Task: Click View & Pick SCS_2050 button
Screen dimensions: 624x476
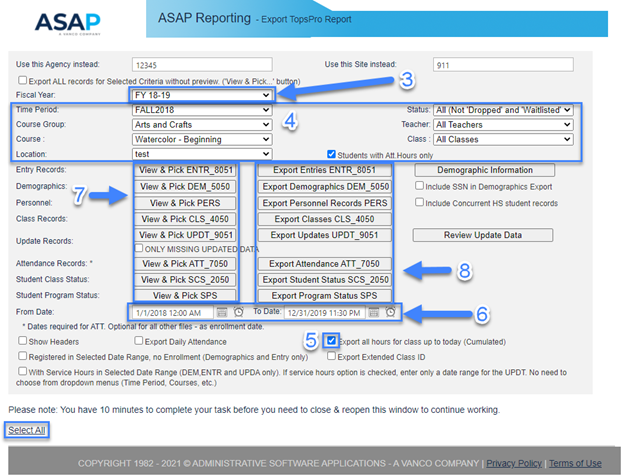Action: (x=185, y=279)
